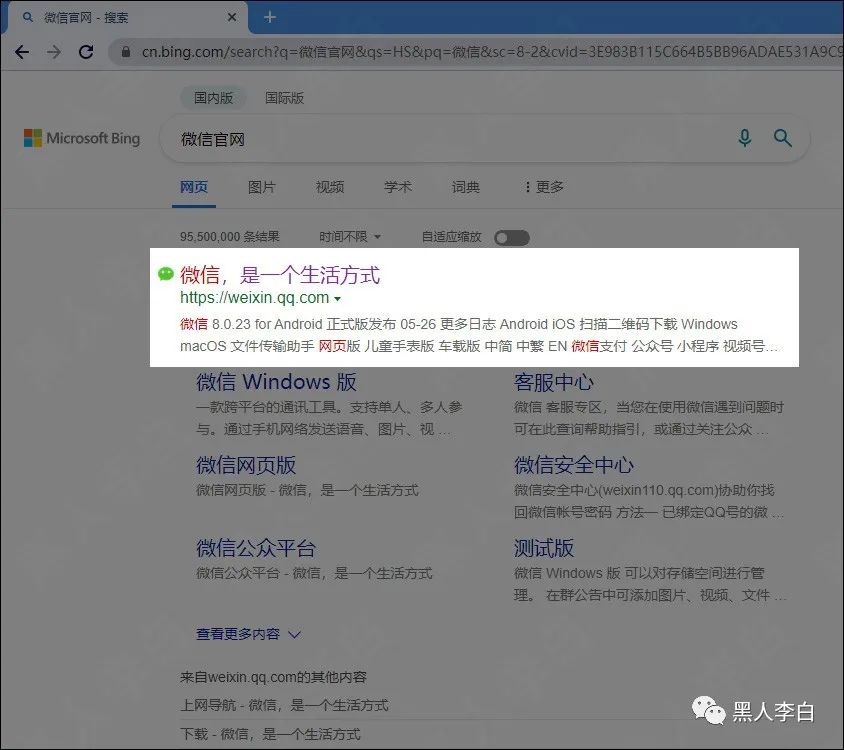The height and width of the screenshot is (750, 844).
Task: Open a new tab with plus button
Action: [270, 17]
